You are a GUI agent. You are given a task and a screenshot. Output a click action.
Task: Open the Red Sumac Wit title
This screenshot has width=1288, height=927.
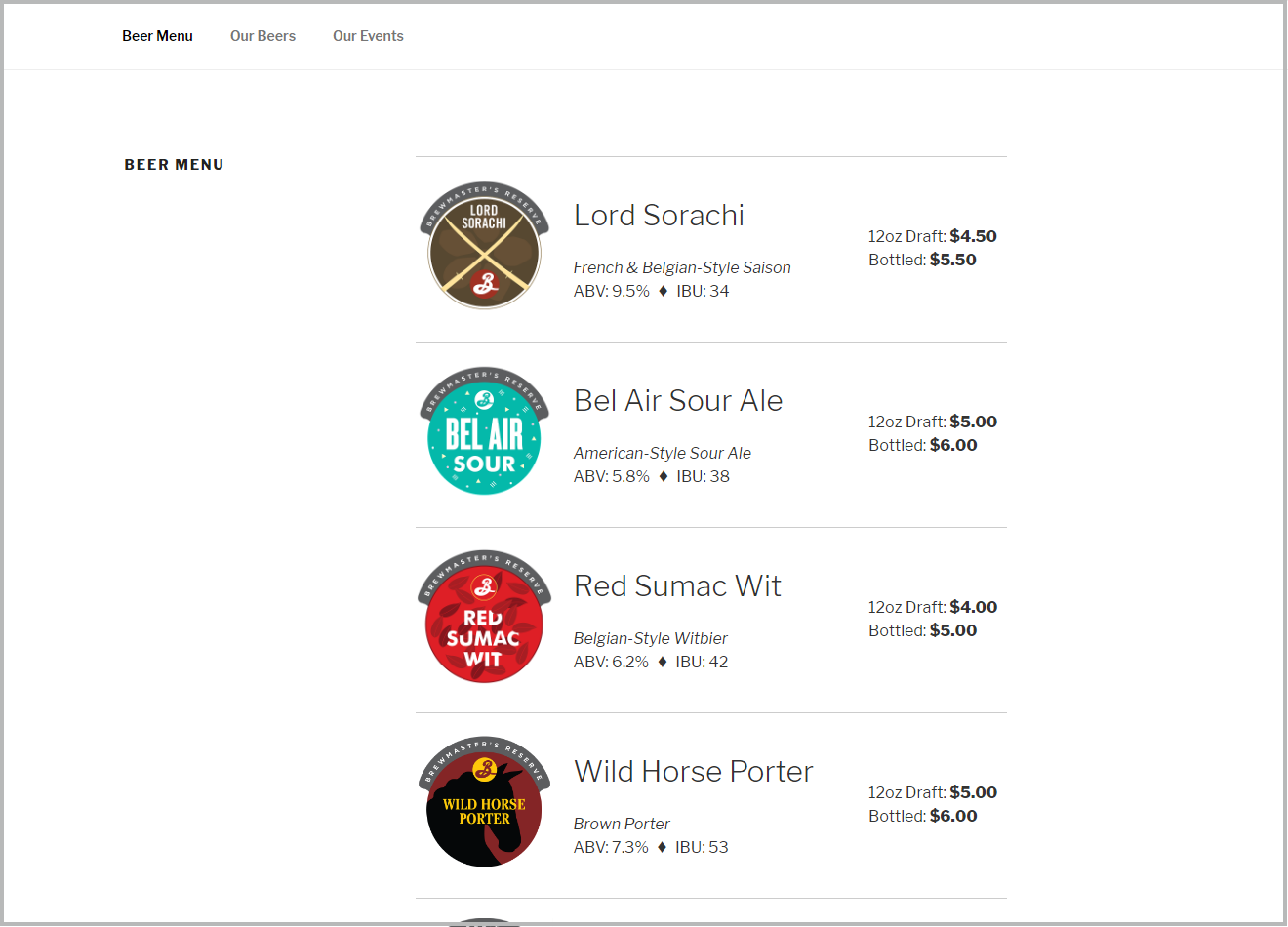pos(677,585)
